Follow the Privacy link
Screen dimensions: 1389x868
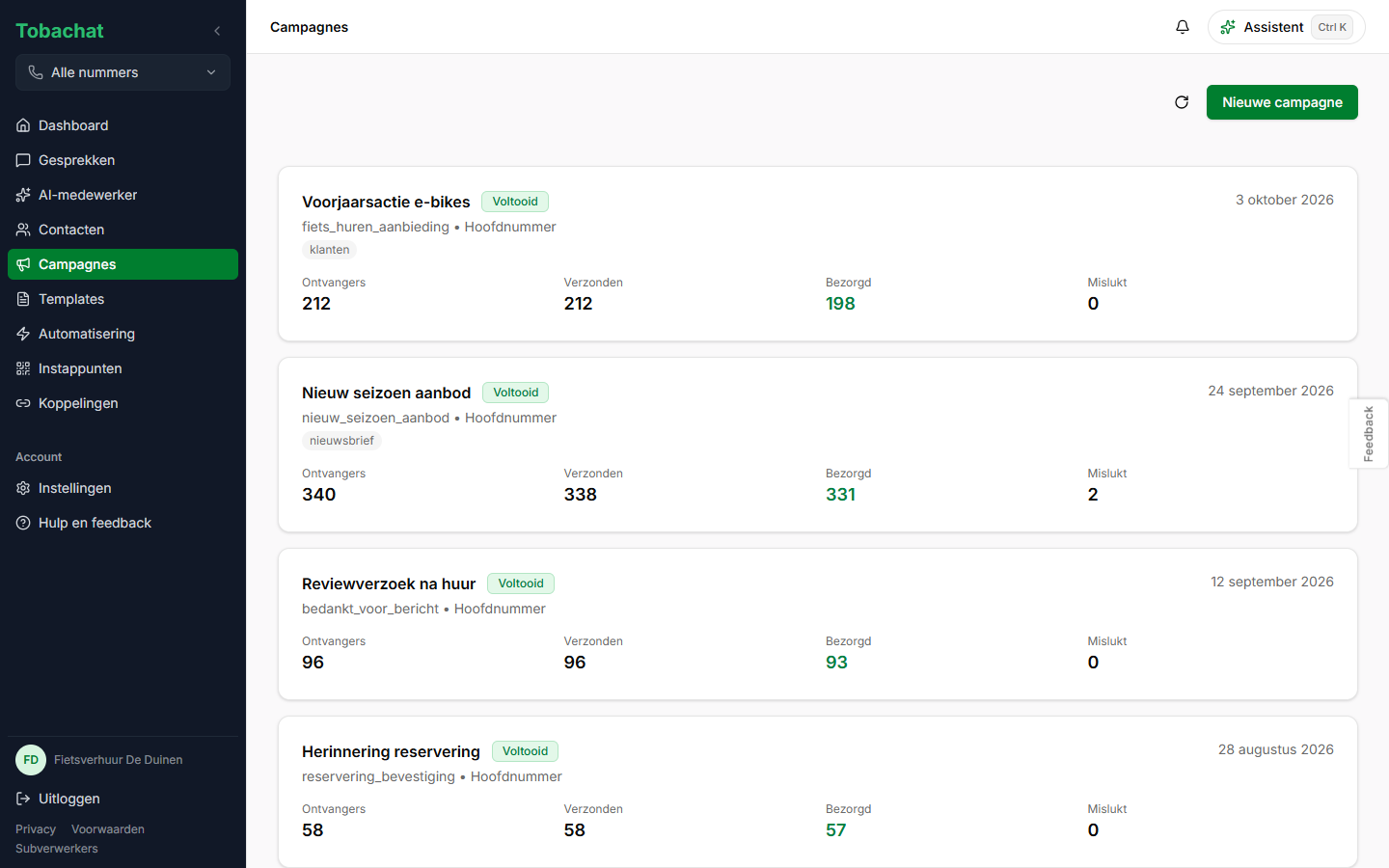[36, 829]
